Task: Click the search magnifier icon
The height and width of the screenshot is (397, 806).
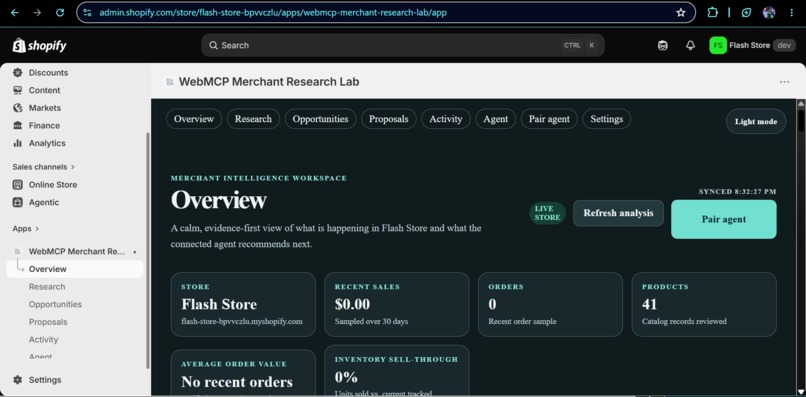Action: pyautogui.click(x=213, y=45)
